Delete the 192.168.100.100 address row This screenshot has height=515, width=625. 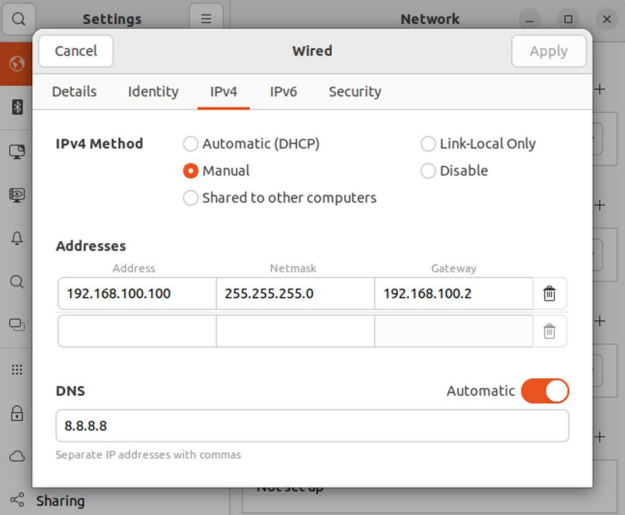(549, 294)
